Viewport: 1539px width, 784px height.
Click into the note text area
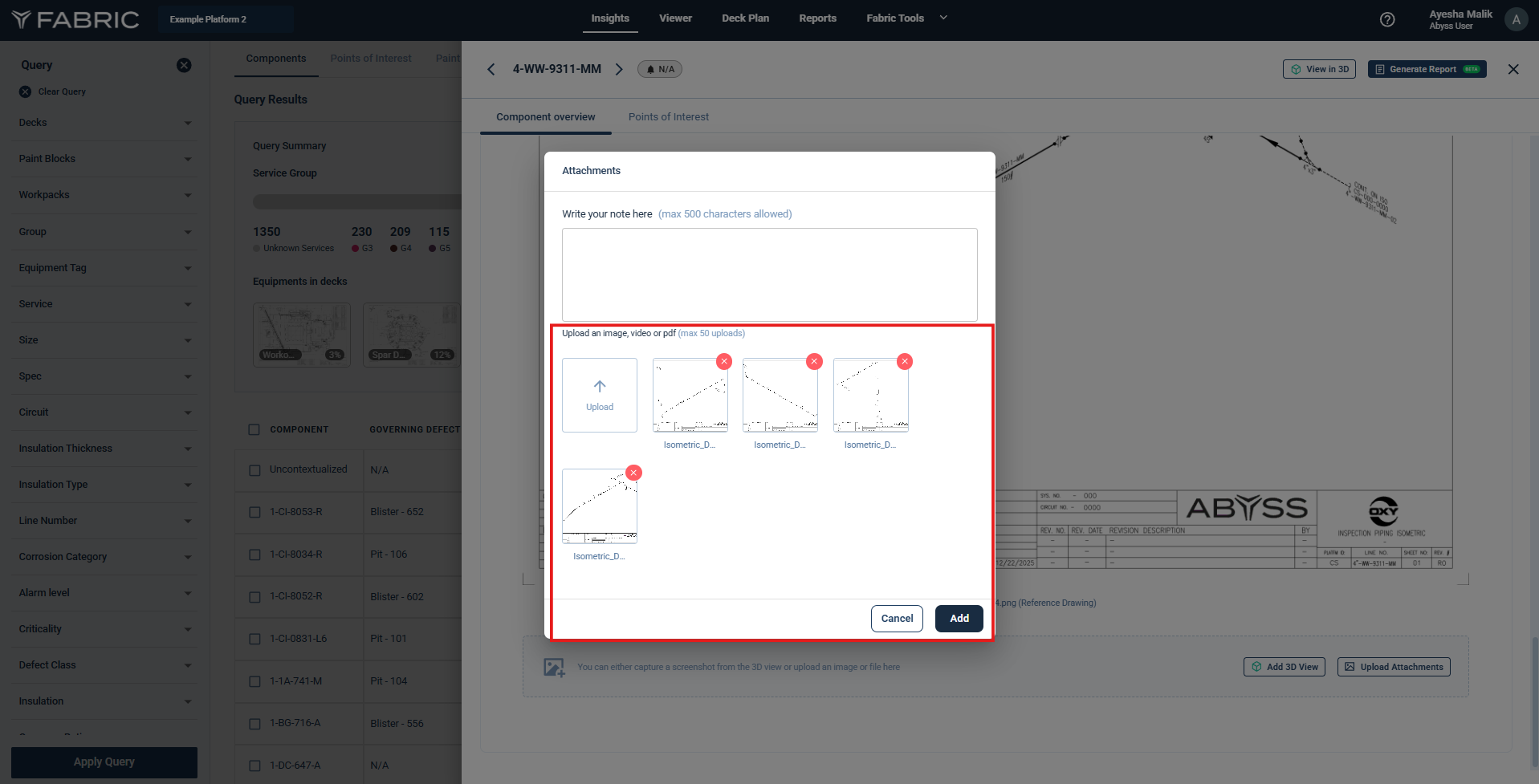[x=769, y=274]
